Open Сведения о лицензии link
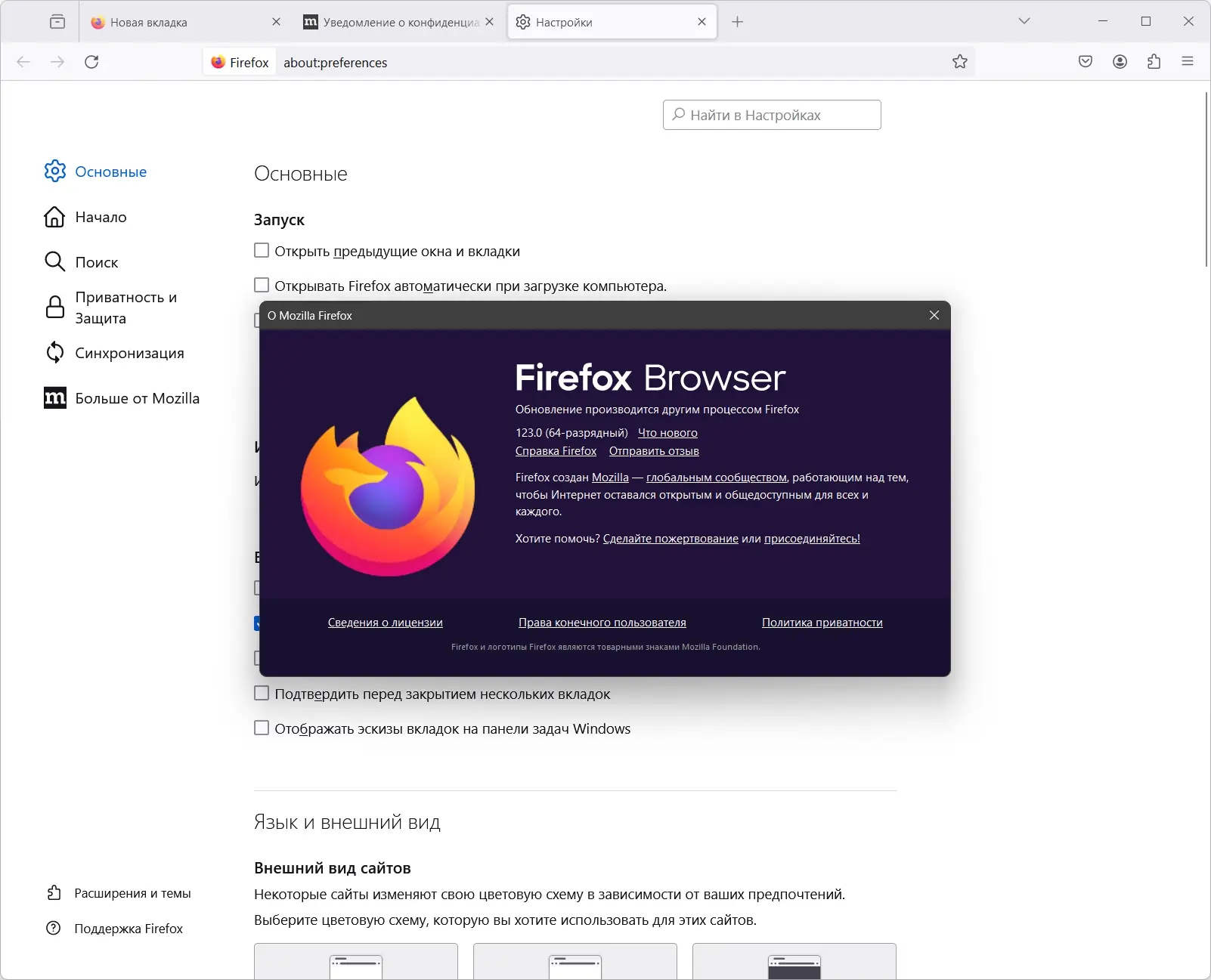The image size is (1211, 980). [386, 623]
